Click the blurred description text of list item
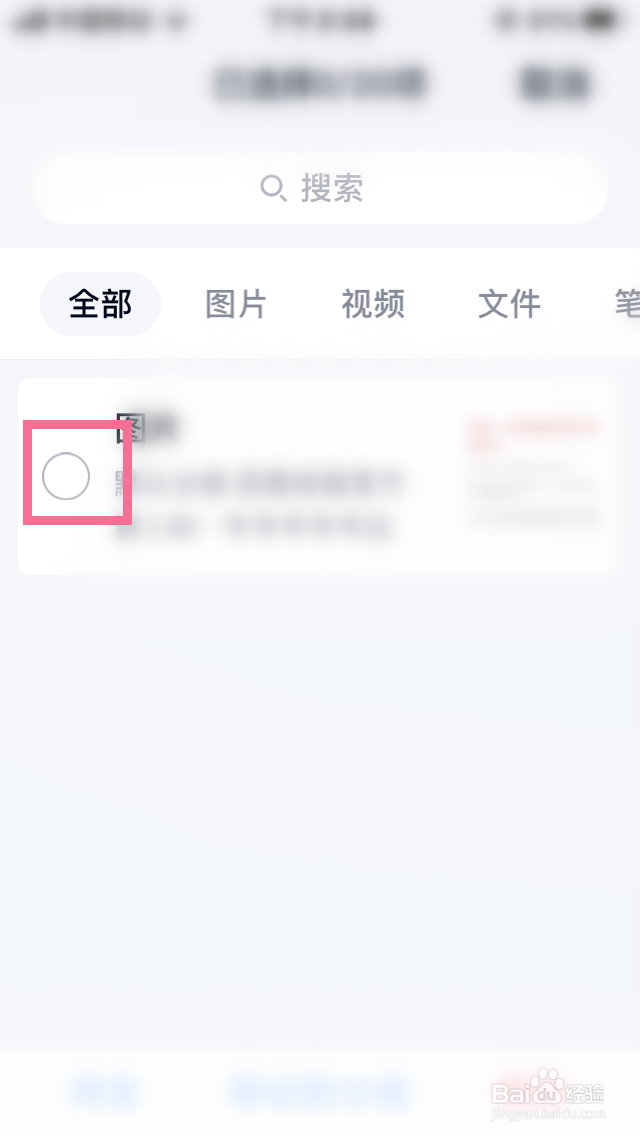This screenshot has height=1136, width=640. [259, 504]
